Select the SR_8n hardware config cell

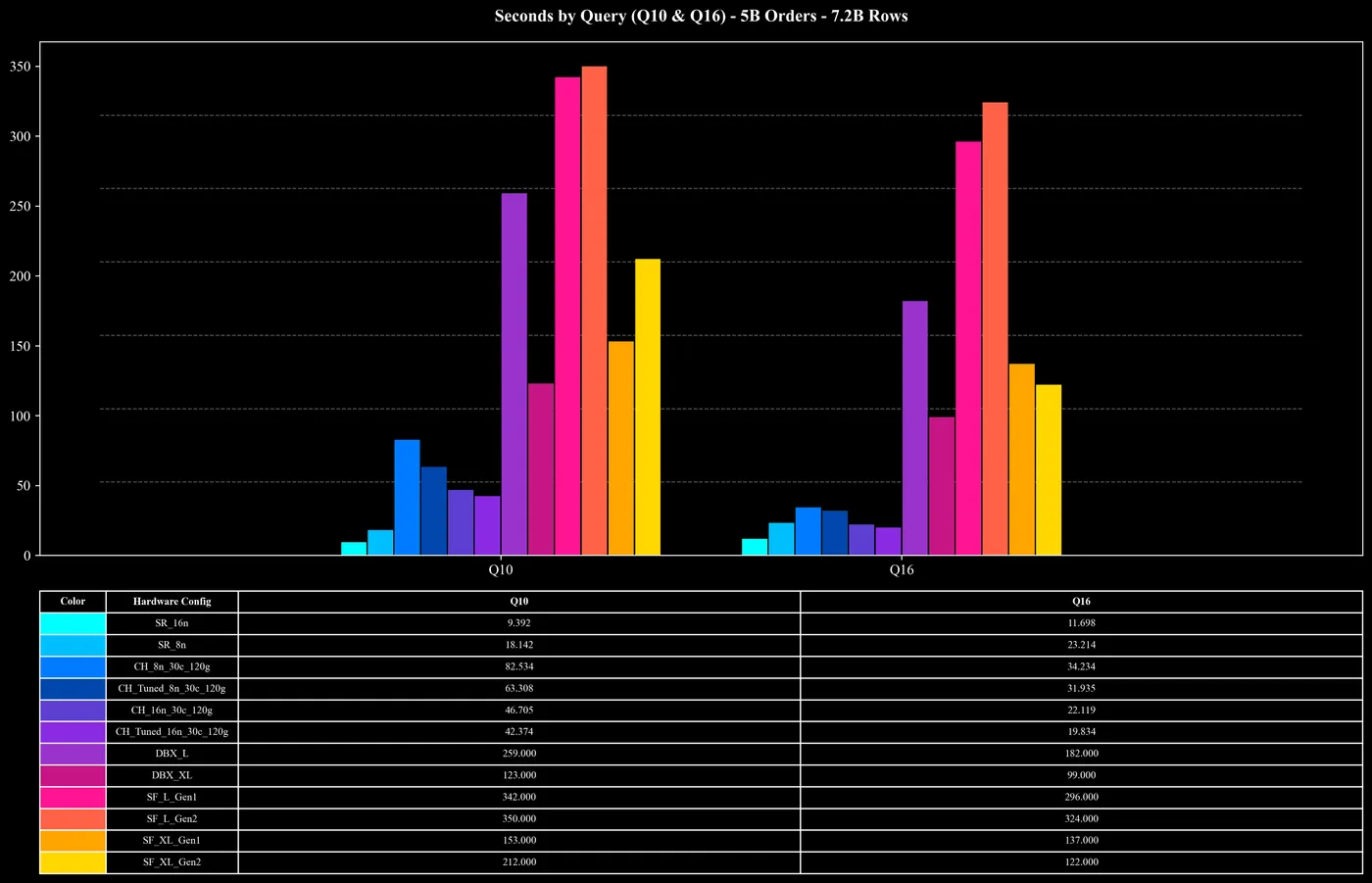(171, 645)
